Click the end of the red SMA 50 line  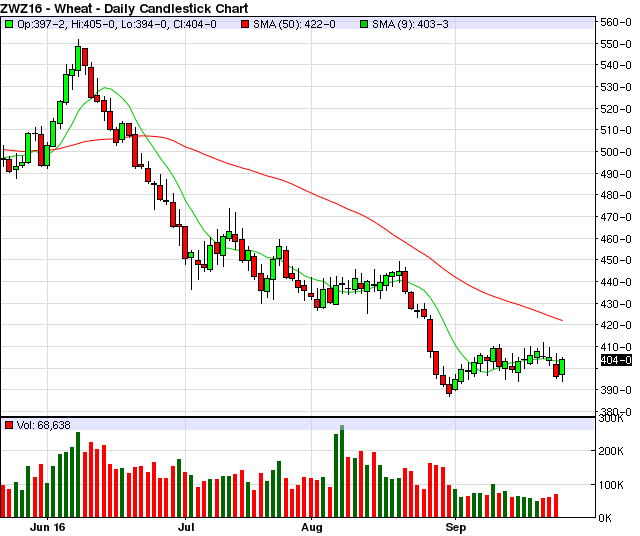click(x=562, y=320)
